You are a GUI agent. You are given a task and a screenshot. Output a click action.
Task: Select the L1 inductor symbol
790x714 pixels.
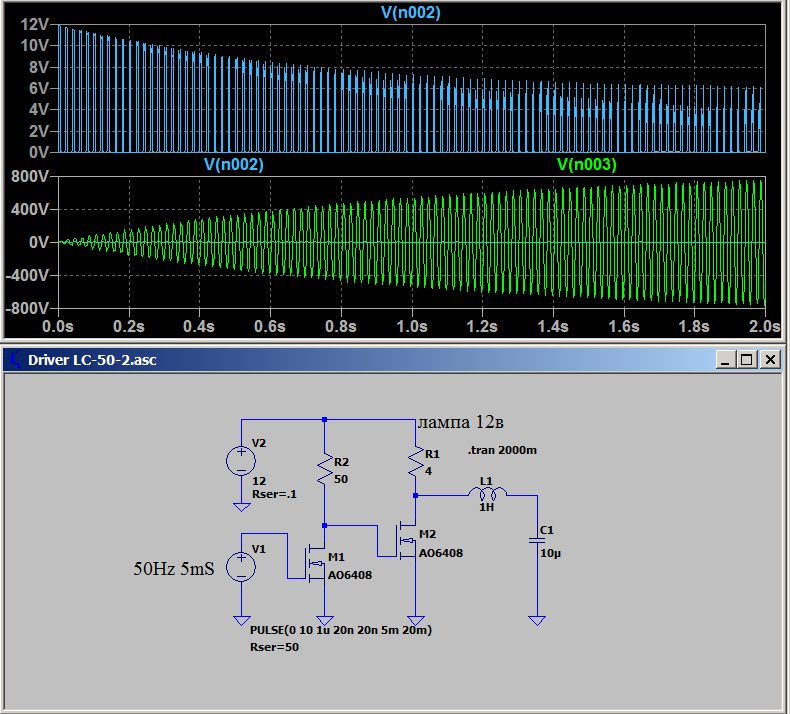point(487,493)
